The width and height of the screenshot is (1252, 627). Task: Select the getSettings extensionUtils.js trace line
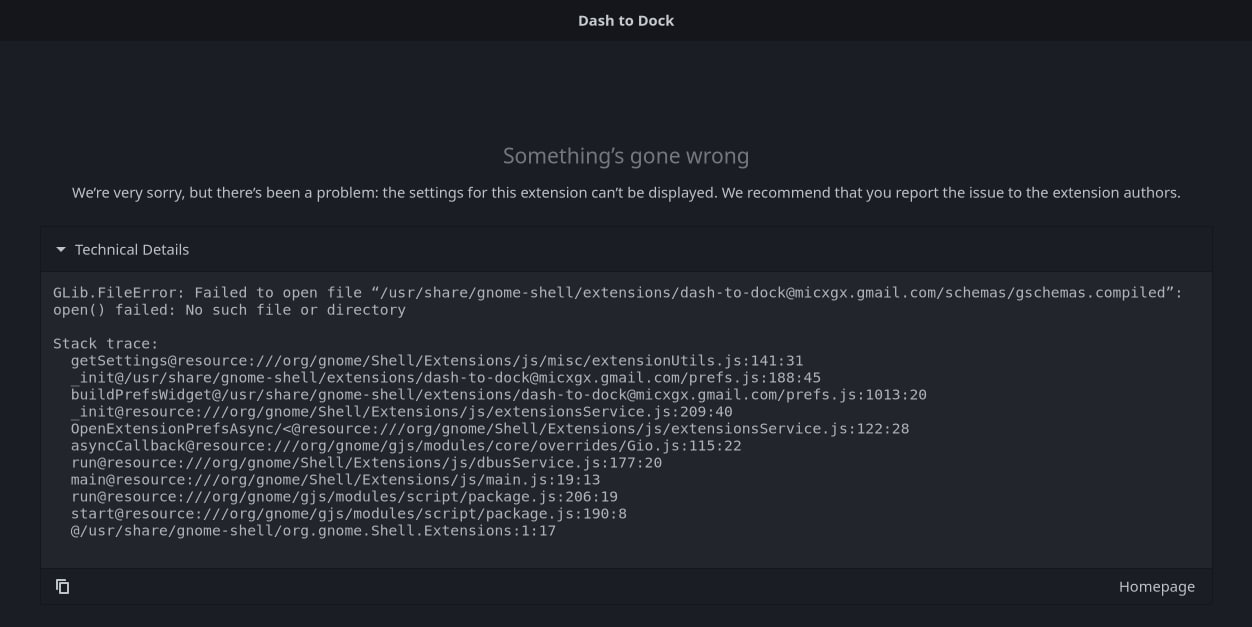click(x=437, y=361)
